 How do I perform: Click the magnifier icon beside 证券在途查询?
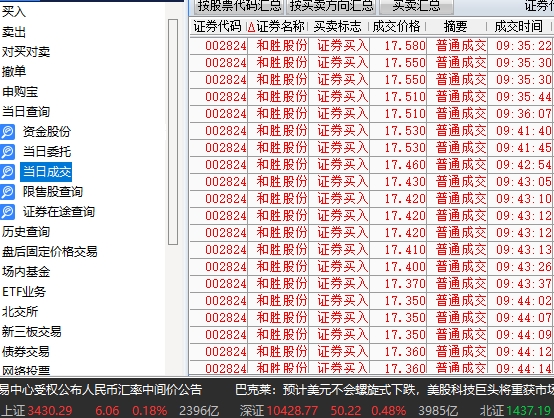(x=8, y=212)
